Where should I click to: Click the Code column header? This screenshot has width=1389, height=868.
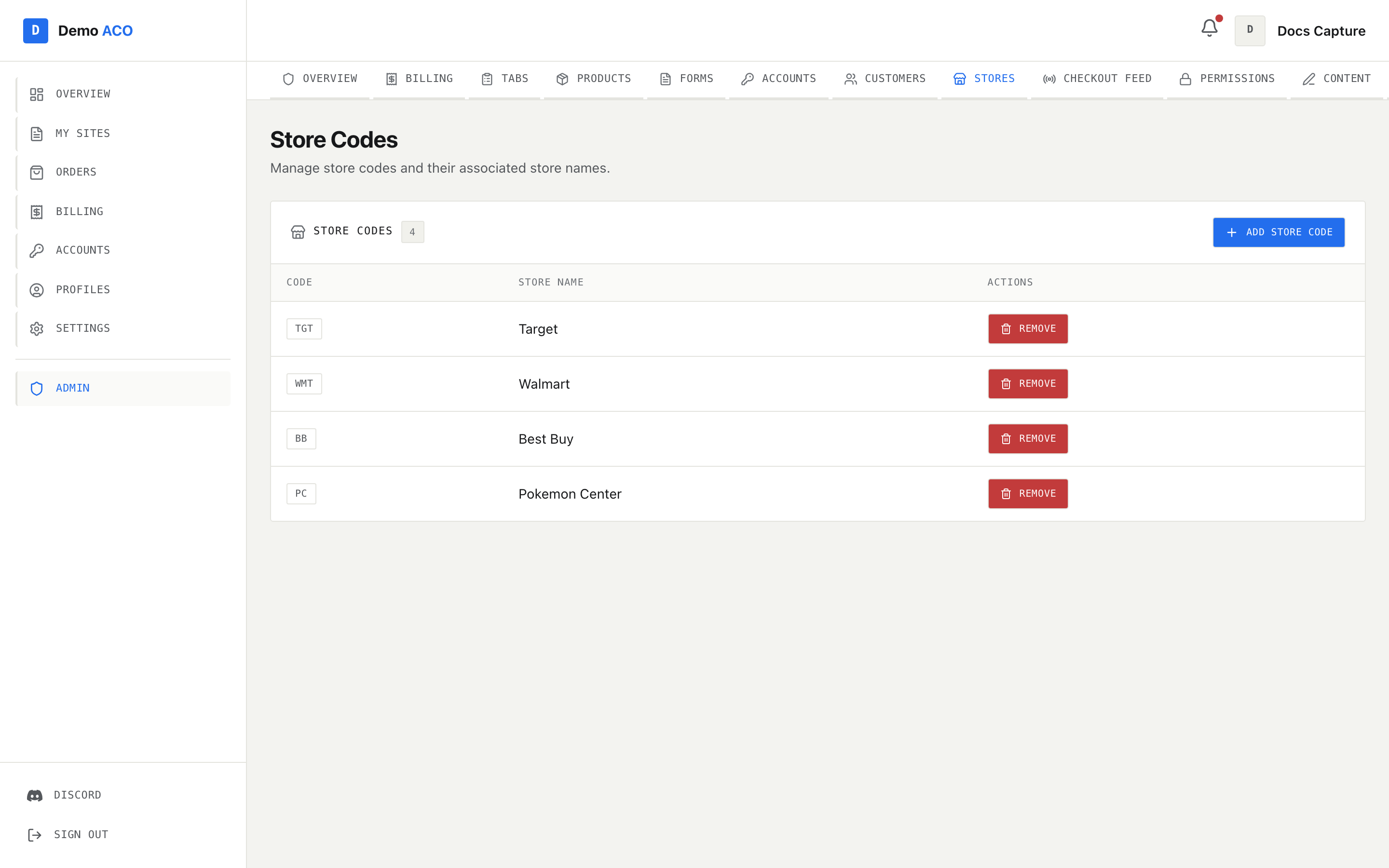[x=299, y=283]
